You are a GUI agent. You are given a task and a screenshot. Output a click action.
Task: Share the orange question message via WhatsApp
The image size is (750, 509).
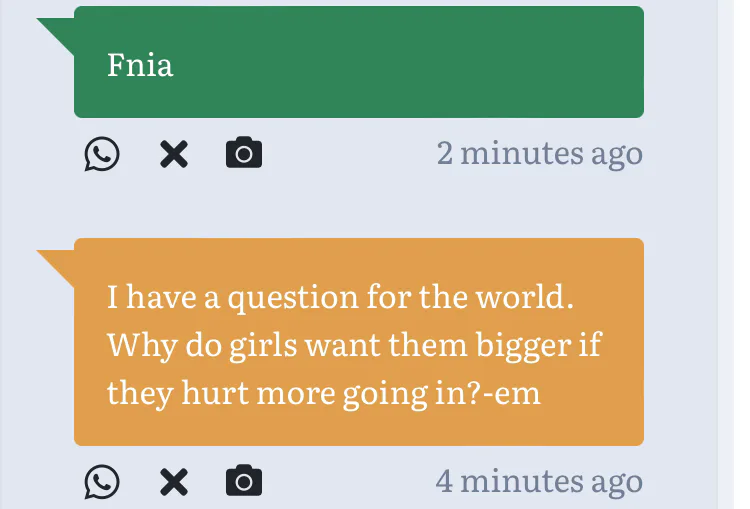[102, 483]
